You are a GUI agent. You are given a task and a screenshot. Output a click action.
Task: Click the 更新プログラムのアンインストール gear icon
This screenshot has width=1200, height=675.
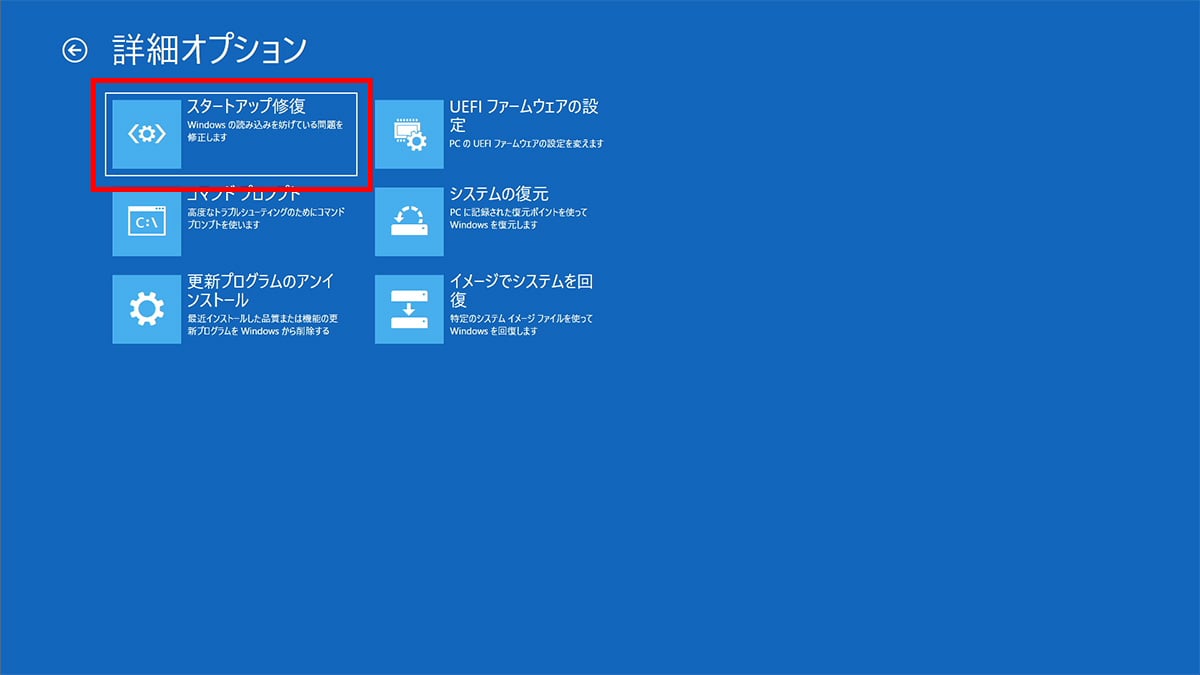[147, 309]
